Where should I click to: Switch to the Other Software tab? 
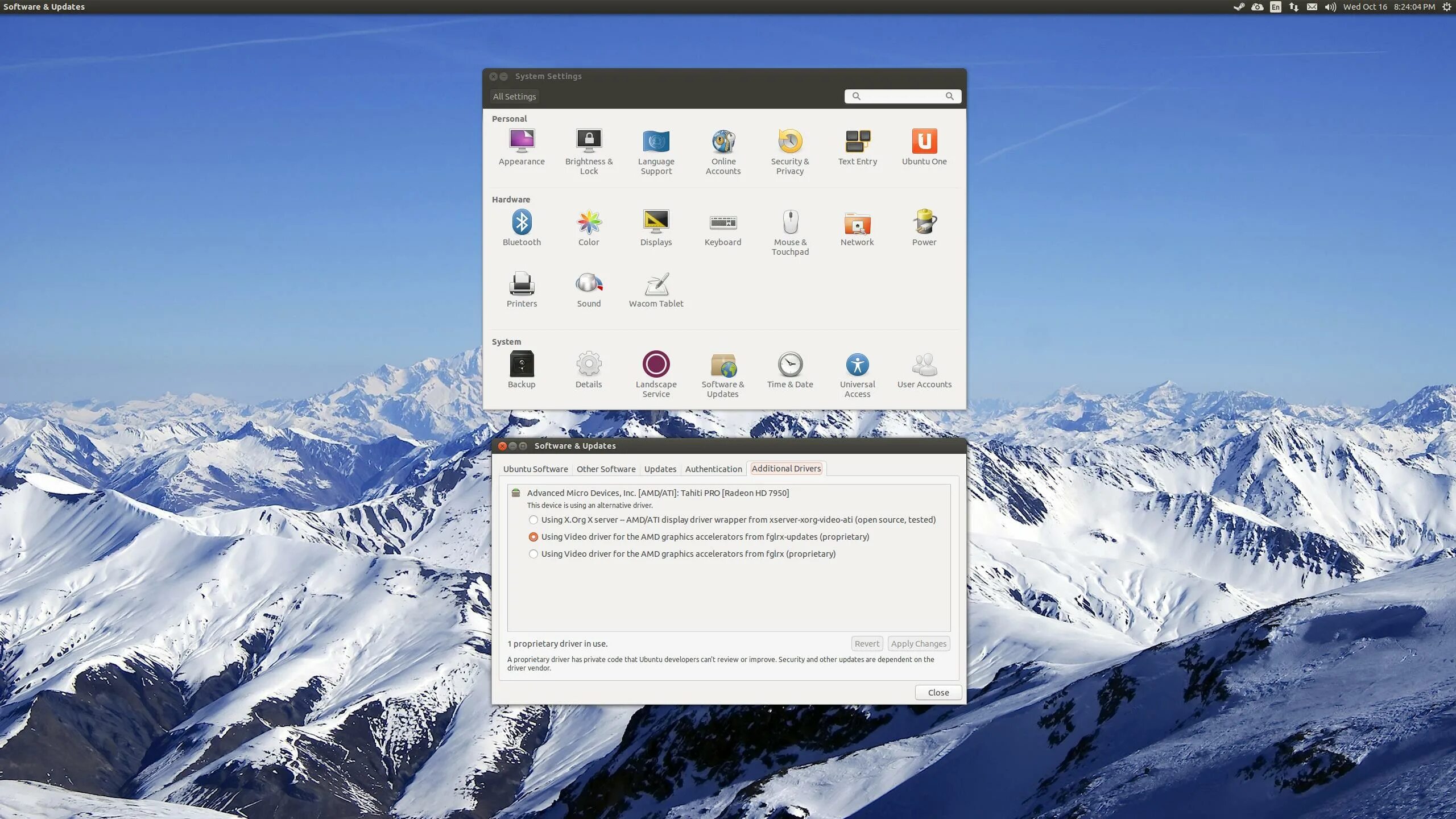click(606, 469)
